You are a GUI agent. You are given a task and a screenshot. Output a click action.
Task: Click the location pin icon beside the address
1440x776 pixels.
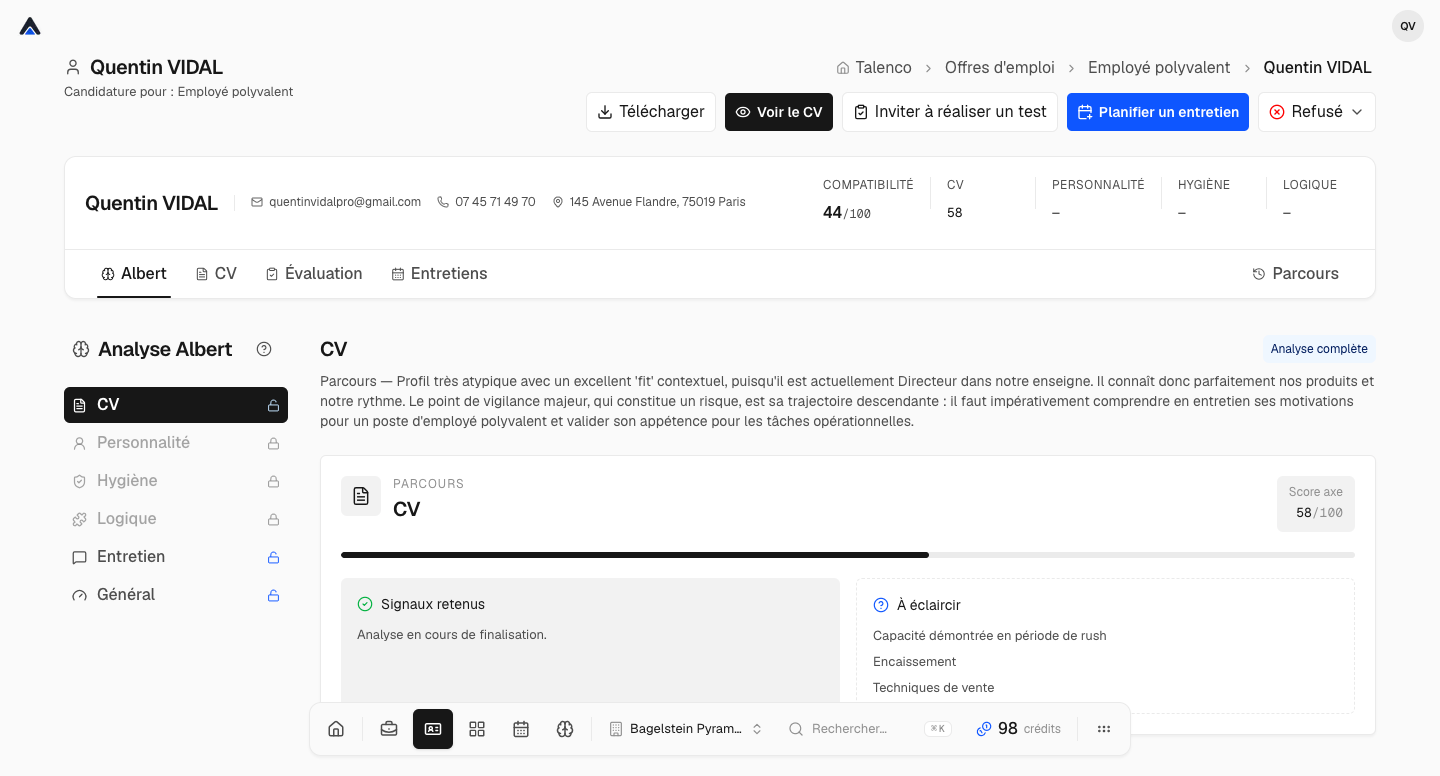pos(558,202)
